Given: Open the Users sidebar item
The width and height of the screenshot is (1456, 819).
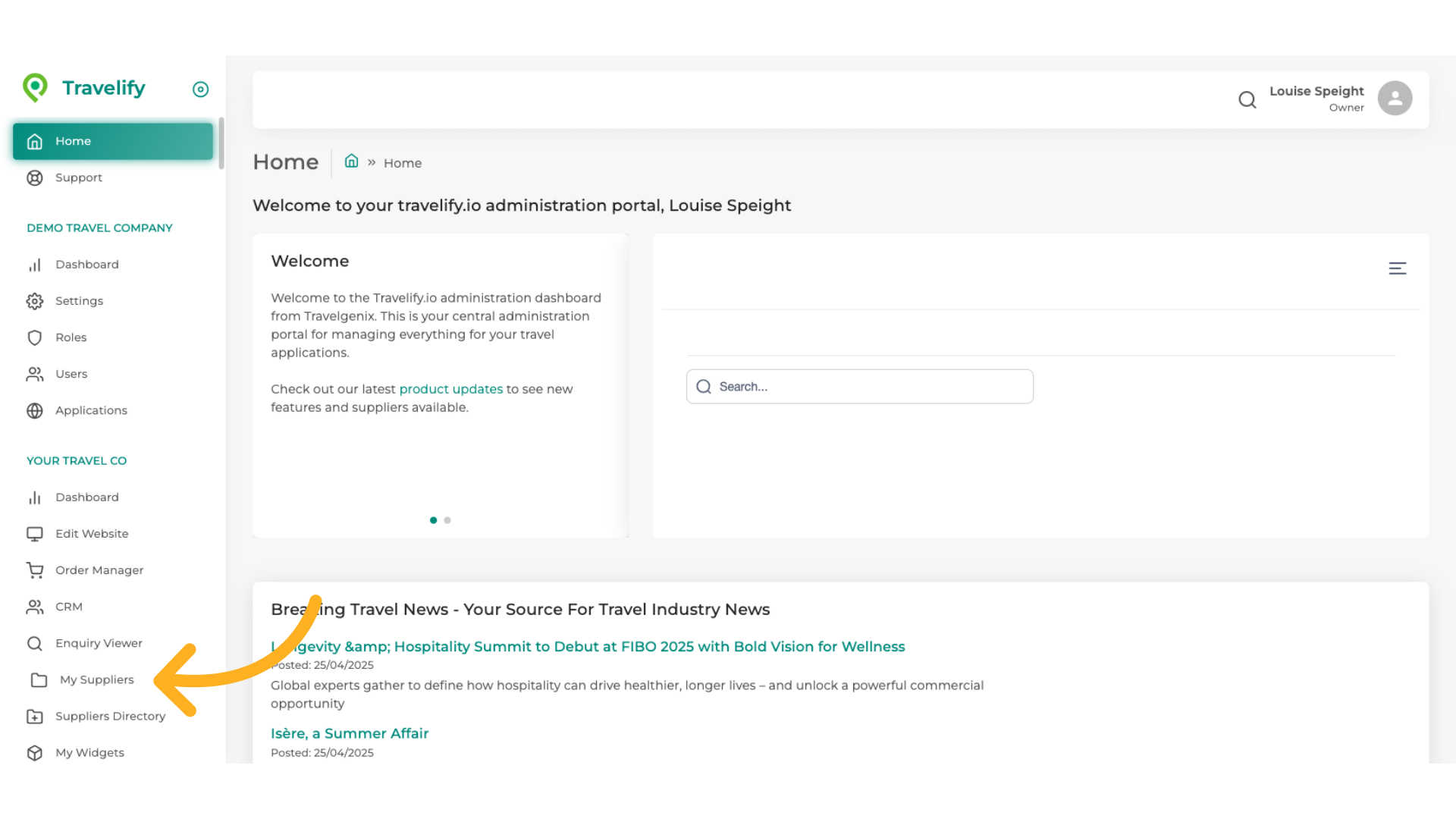Looking at the screenshot, I should (71, 374).
